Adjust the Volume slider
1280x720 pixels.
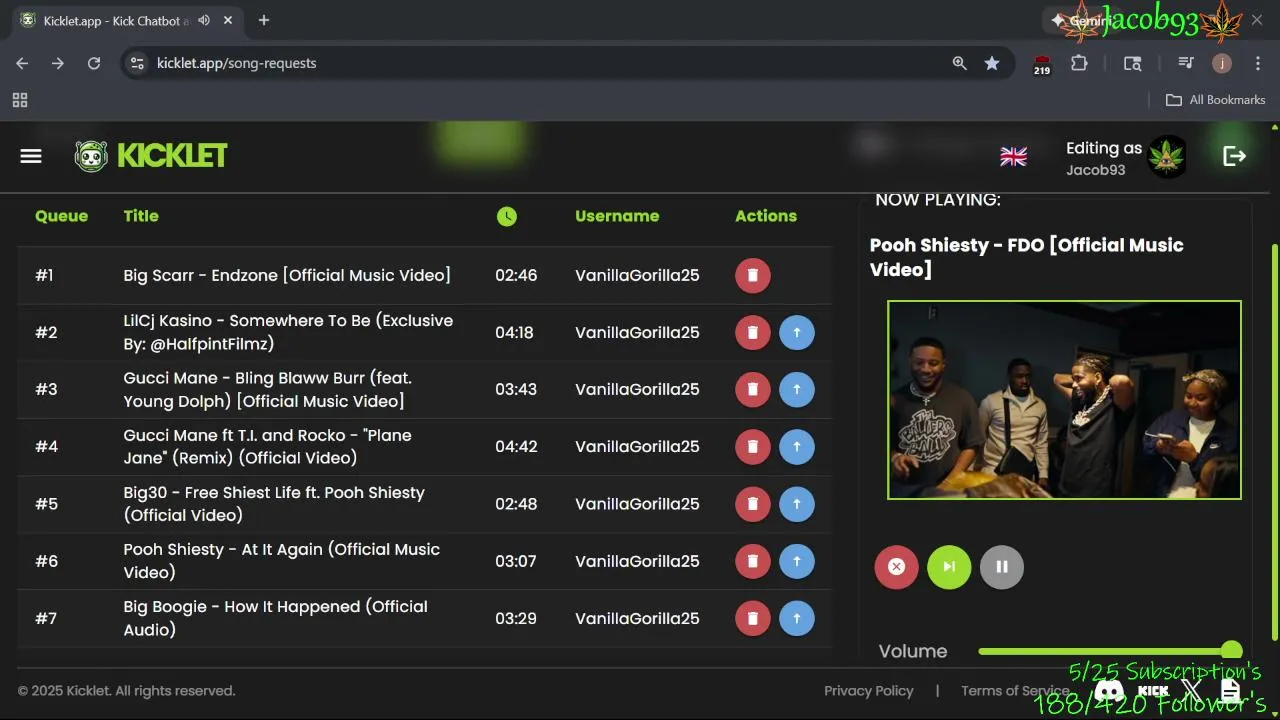pos(1110,651)
